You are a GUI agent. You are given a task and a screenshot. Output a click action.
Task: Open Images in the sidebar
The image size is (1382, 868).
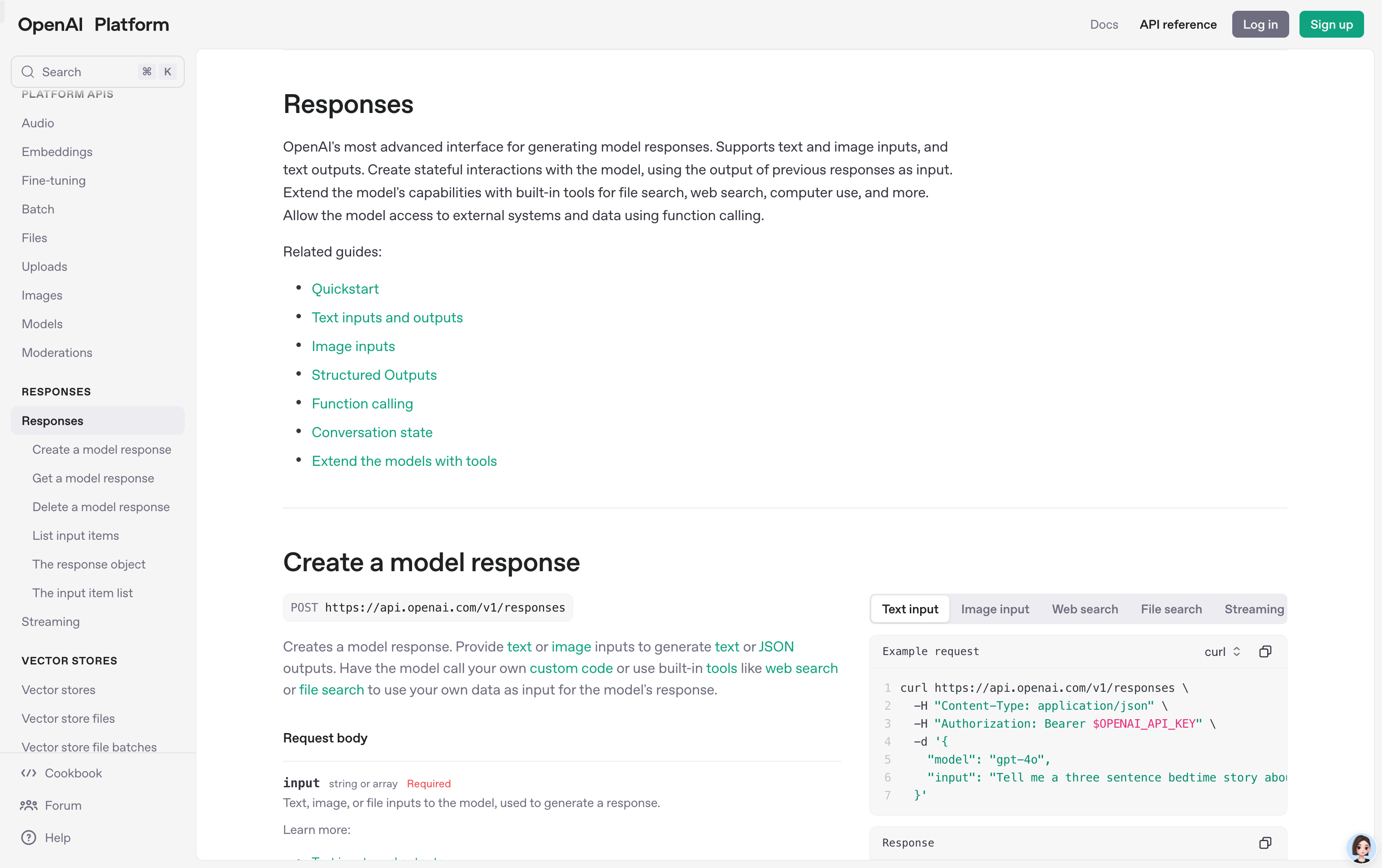click(x=42, y=295)
